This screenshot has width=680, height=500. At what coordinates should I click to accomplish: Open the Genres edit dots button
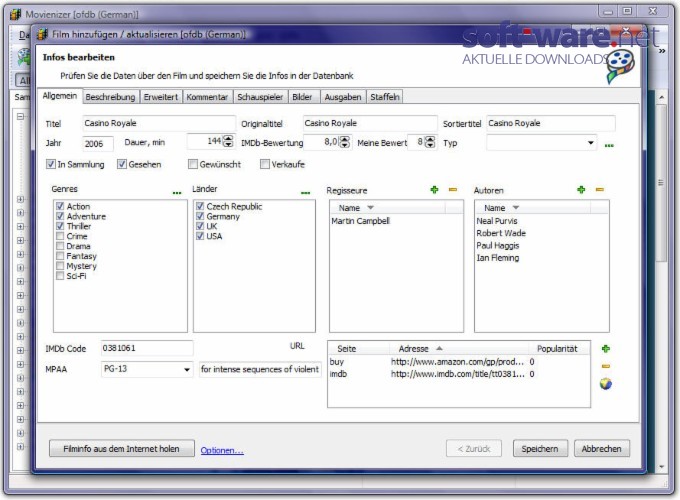pyautogui.click(x=177, y=192)
